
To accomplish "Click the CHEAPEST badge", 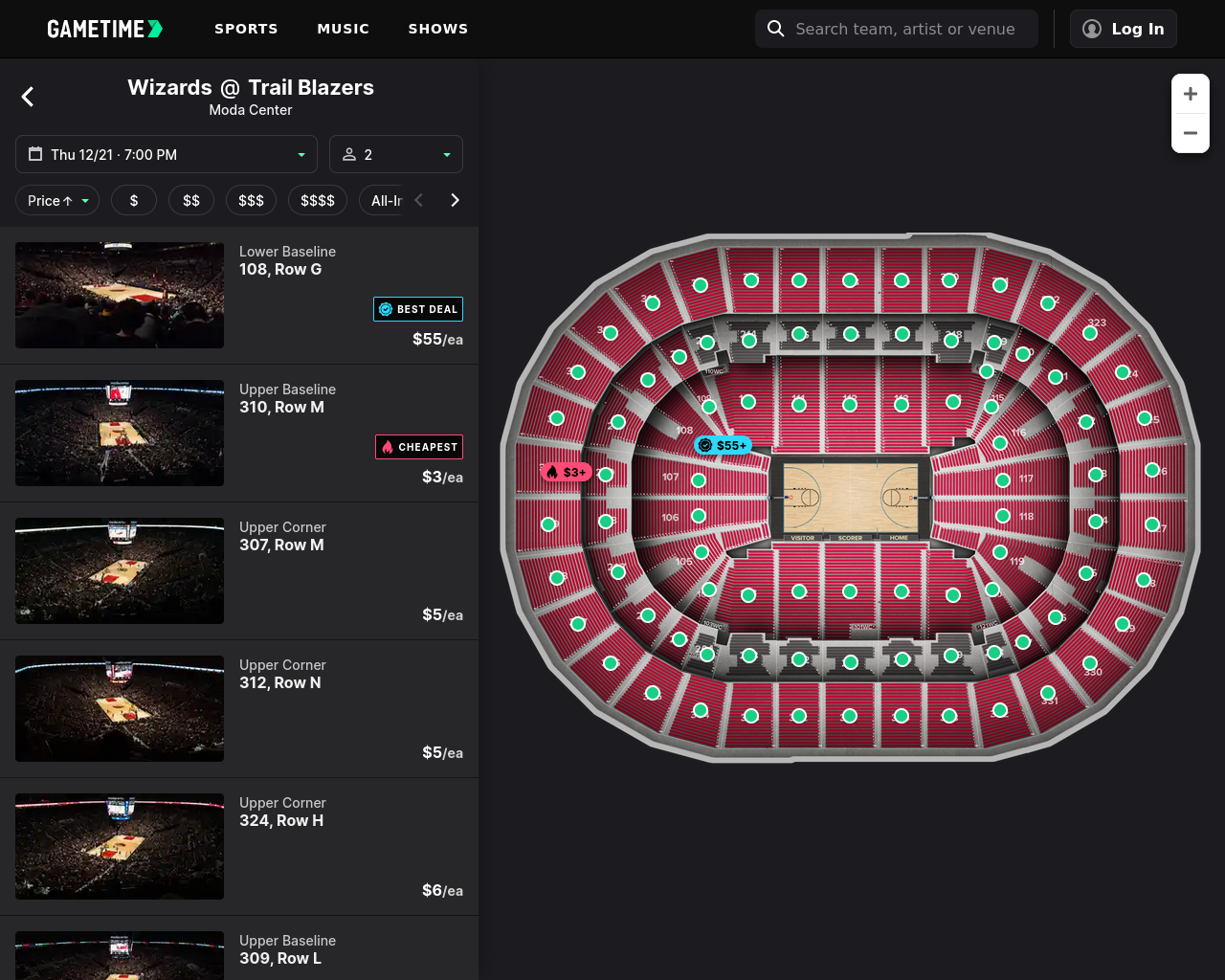I will click(419, 447).
